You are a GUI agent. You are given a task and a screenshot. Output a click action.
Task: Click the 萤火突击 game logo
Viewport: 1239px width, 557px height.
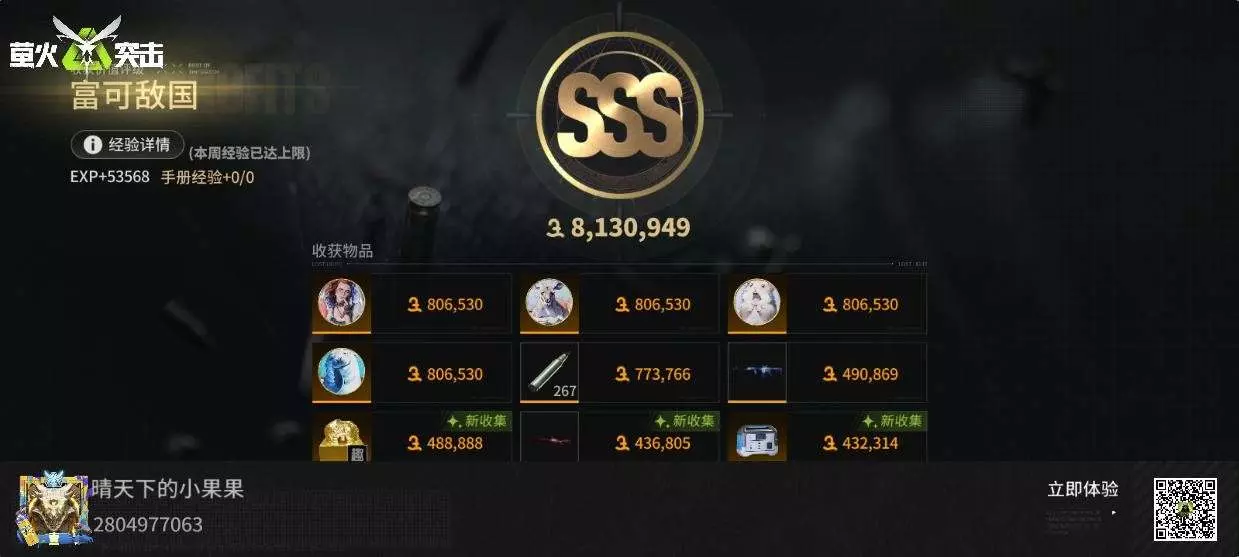coord(87,44)
